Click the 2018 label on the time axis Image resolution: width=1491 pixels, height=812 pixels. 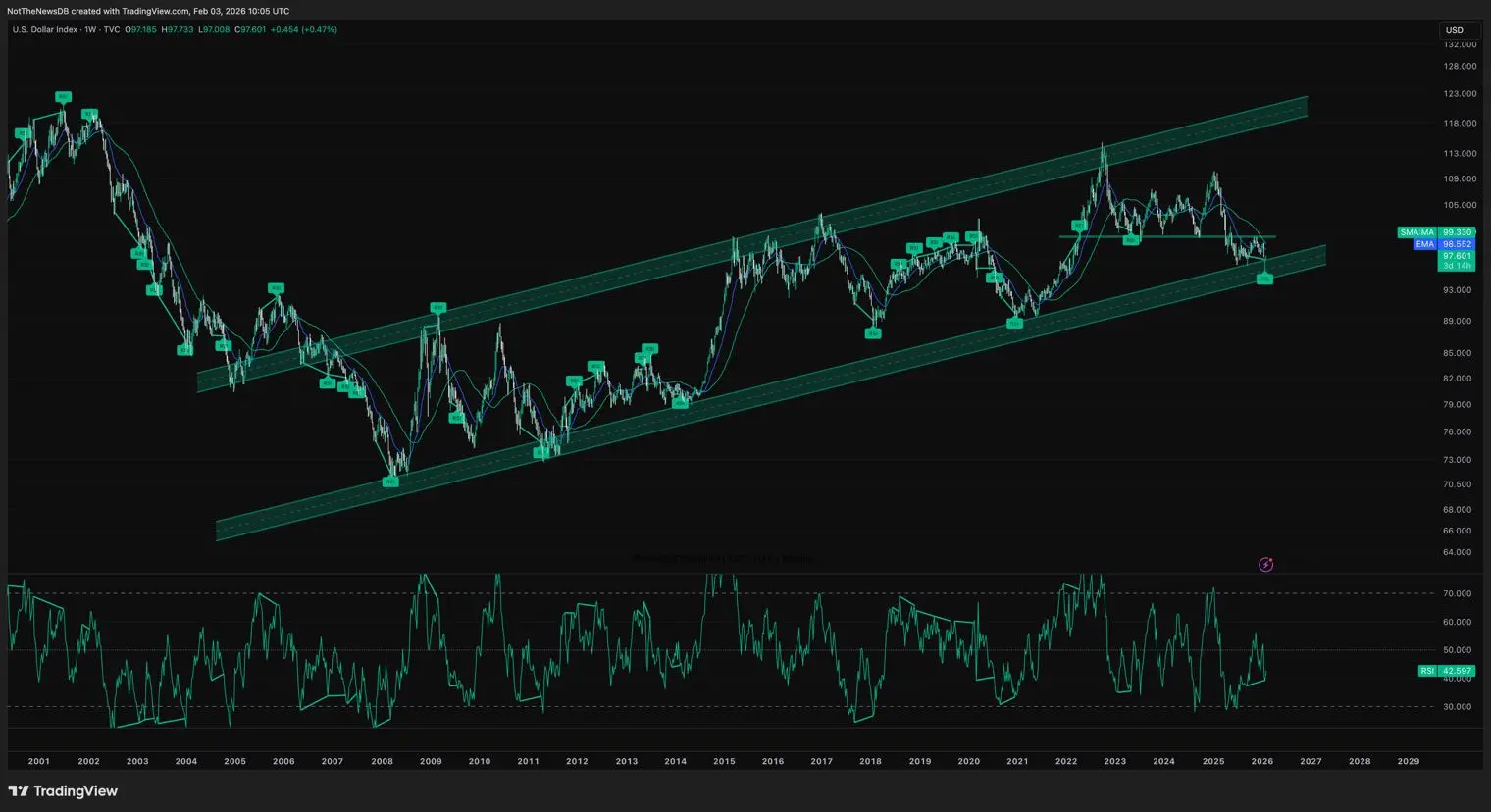click(870, 761)
